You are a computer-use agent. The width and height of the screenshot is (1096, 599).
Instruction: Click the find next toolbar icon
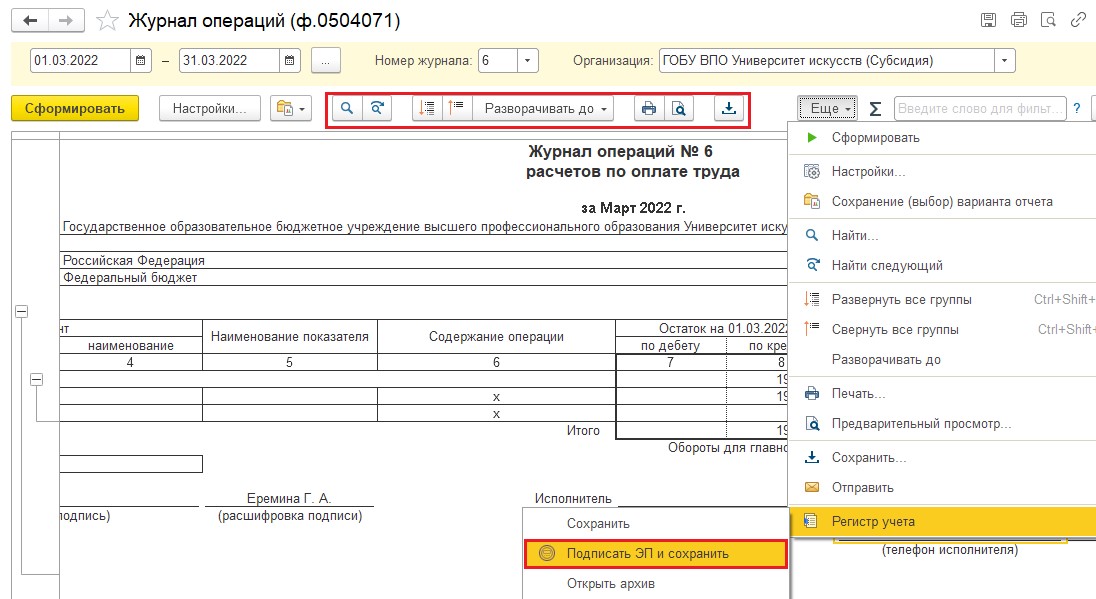click(x=377, y=108)
